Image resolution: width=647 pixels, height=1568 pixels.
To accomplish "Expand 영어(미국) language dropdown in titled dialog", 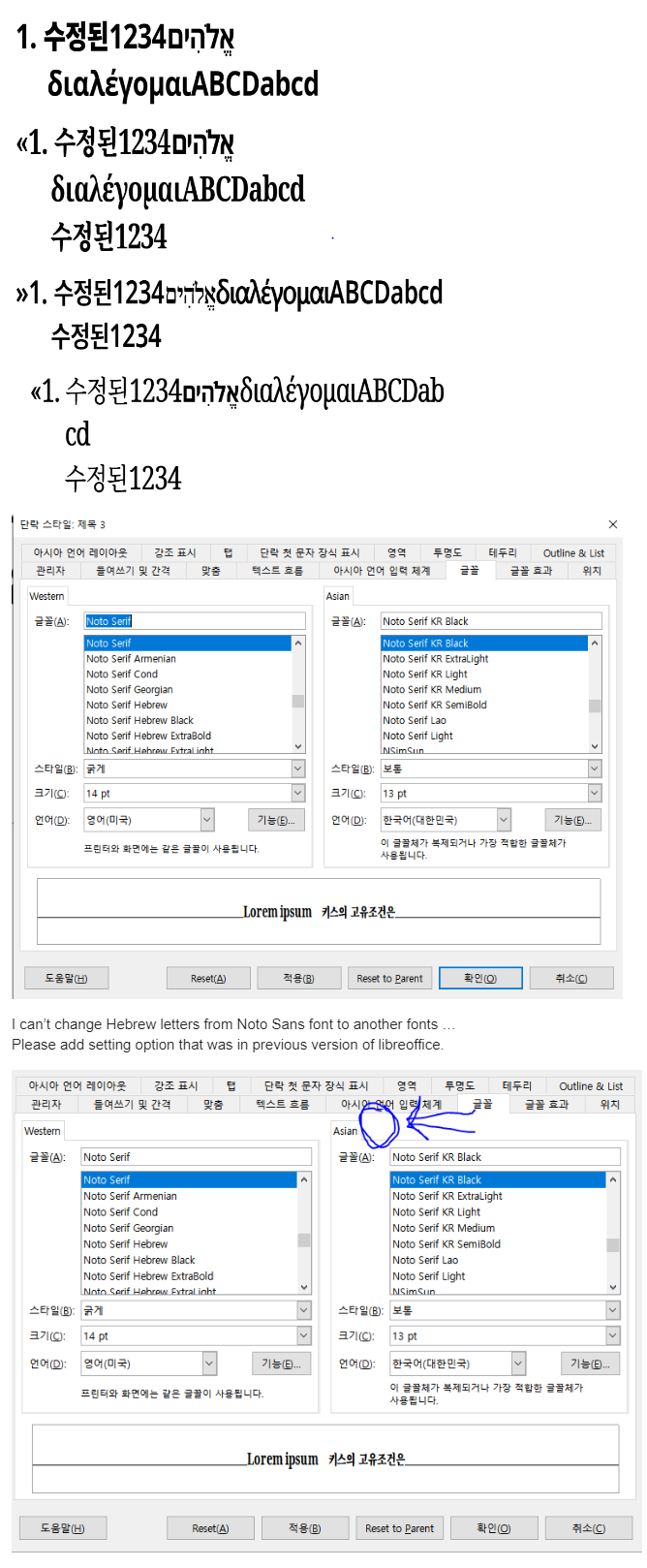I will tap(206, 820).
